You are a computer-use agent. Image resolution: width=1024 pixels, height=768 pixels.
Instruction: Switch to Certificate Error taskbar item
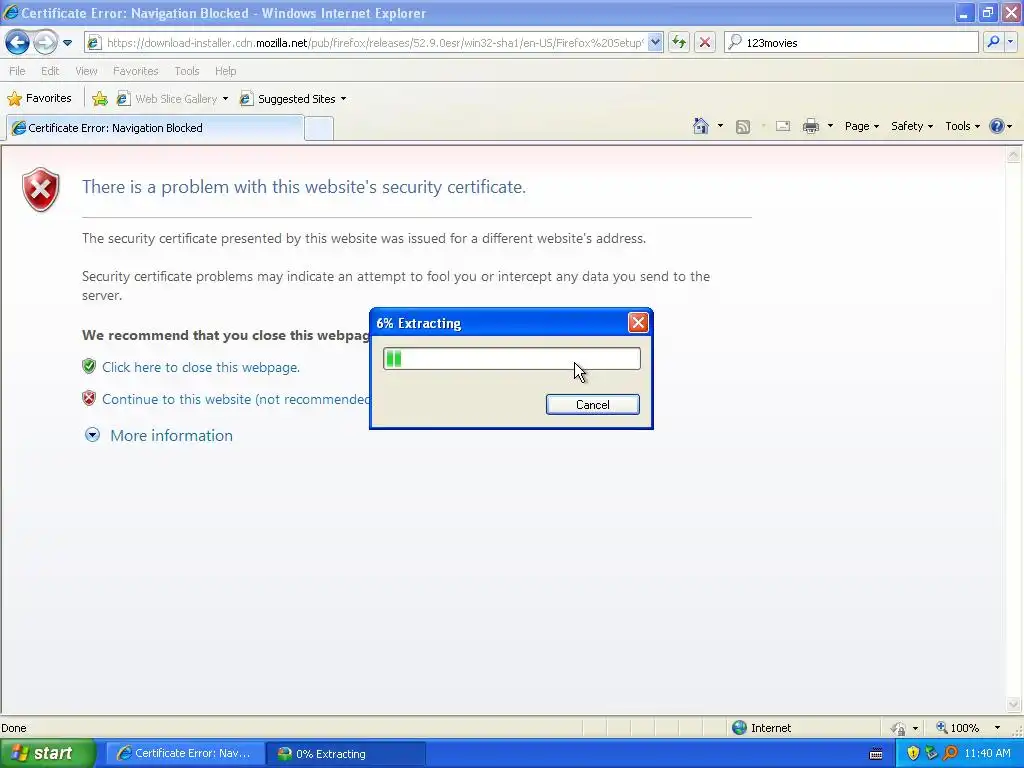(184, 753)
